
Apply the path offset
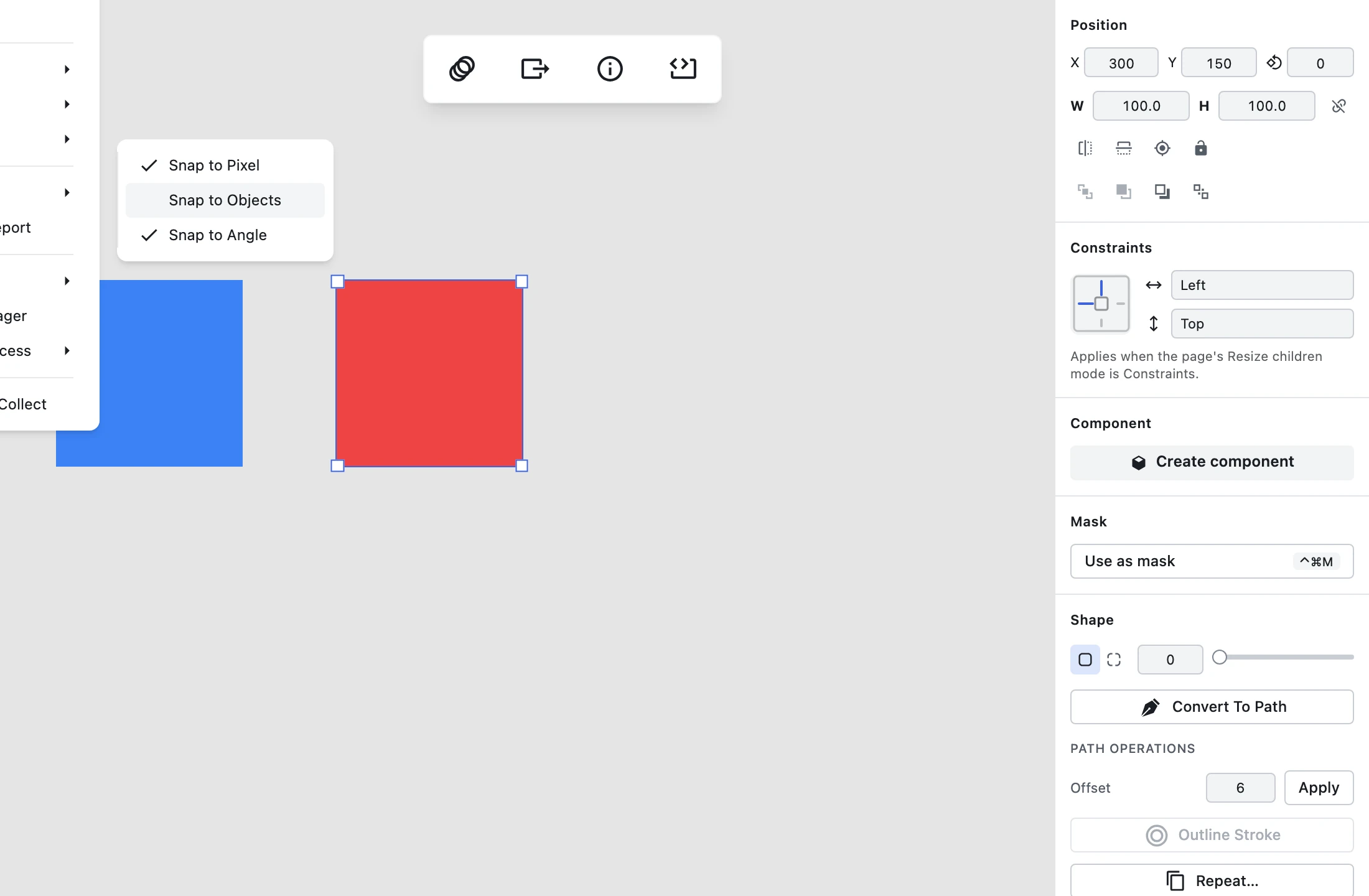(x=1319, y=788)
